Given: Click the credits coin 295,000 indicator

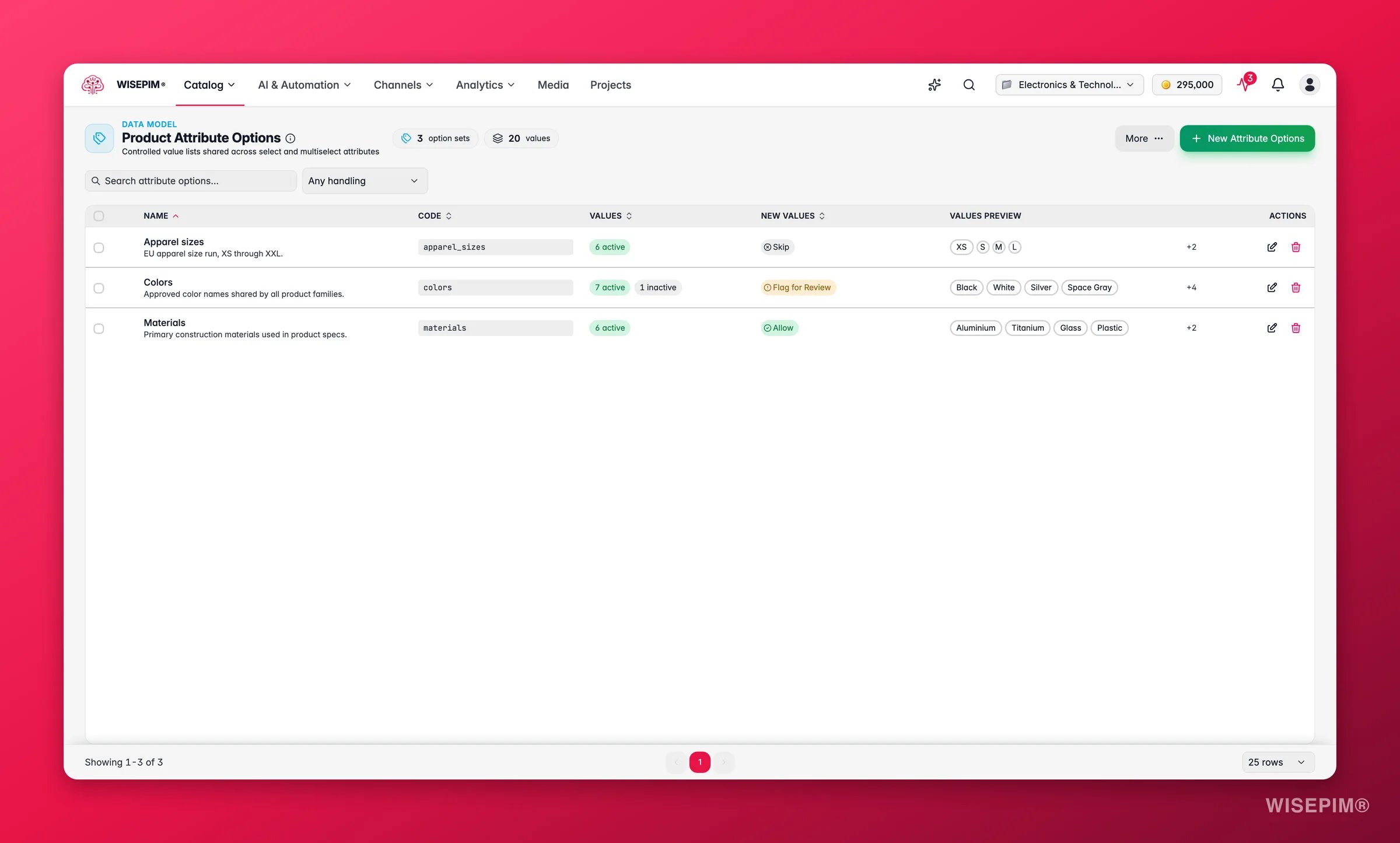Looking at the screenshot, I should click(x=1187, y=85).
